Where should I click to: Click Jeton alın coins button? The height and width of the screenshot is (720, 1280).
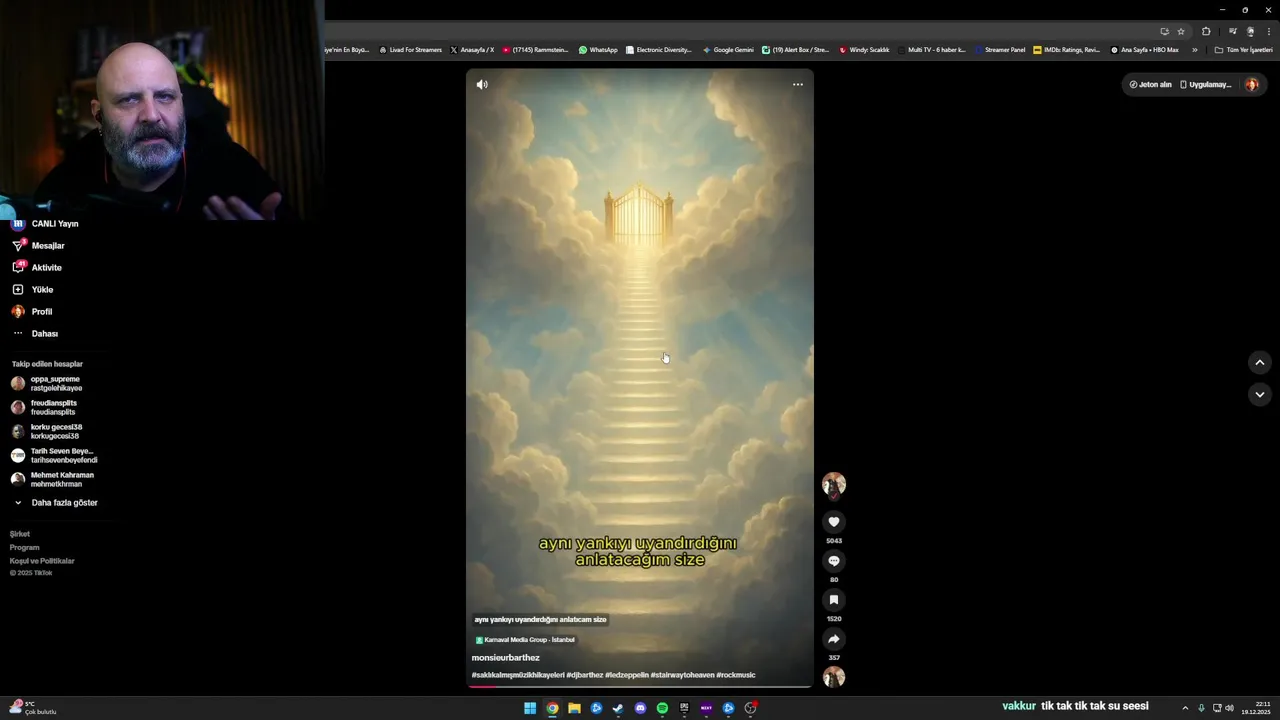tap(1150, 85)
